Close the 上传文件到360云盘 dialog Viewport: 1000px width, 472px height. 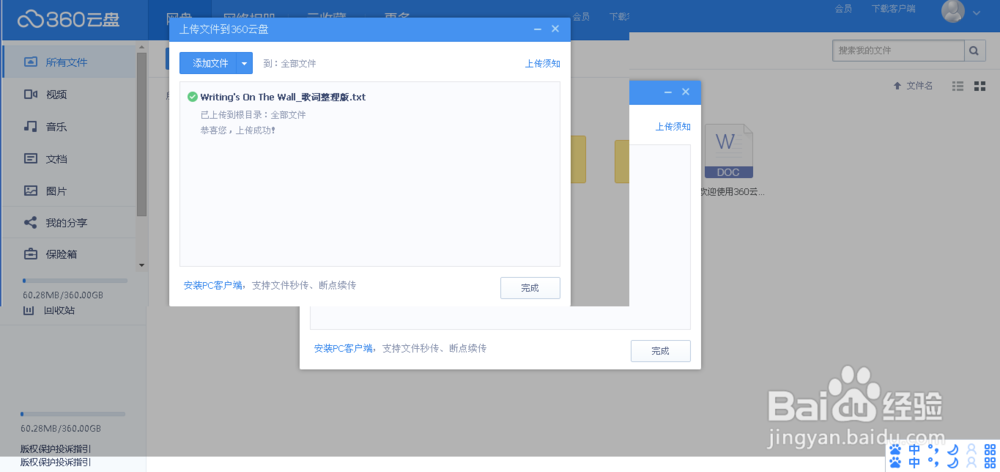(555, 29)
